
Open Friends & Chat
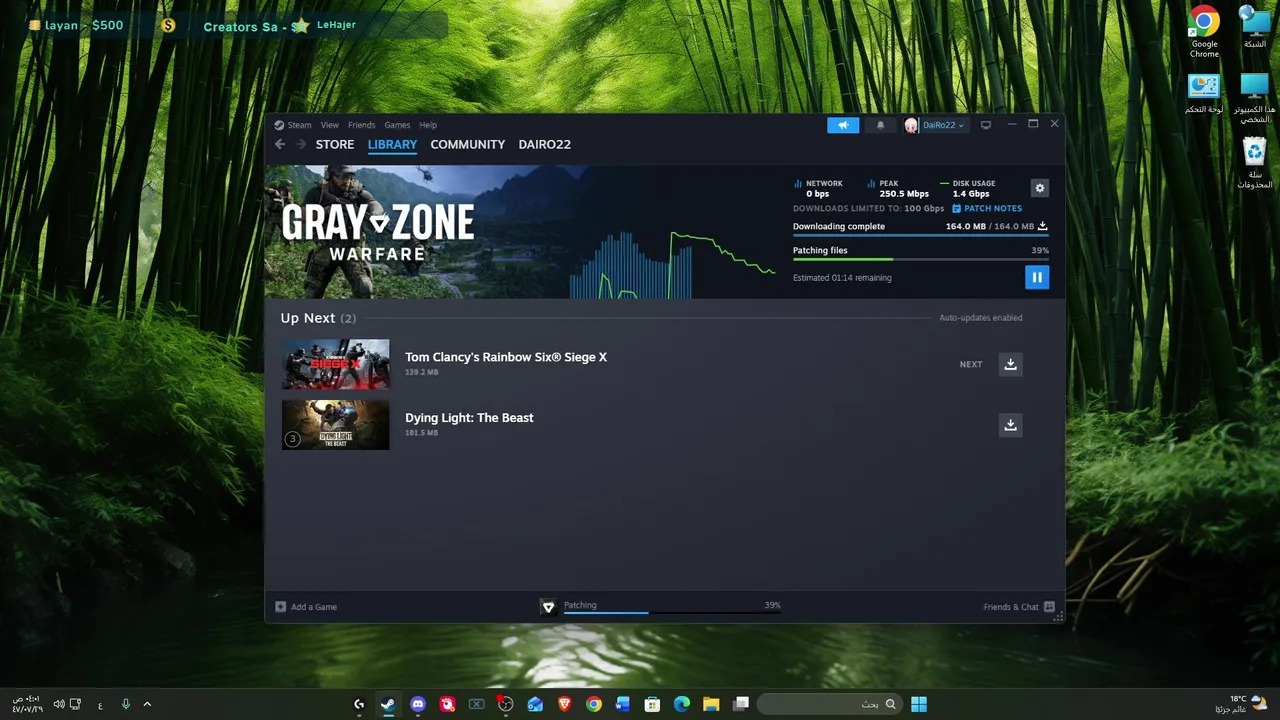[1018, 607]
